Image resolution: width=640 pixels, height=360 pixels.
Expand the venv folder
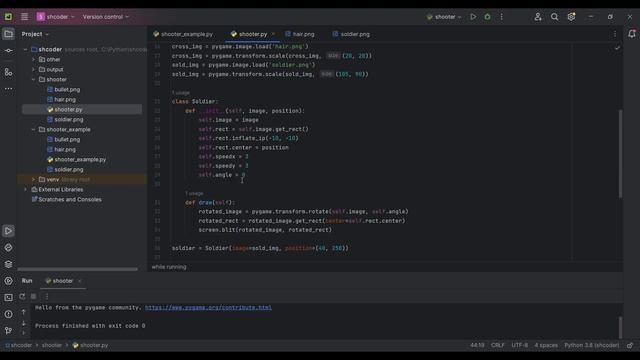tap(33, 180)
